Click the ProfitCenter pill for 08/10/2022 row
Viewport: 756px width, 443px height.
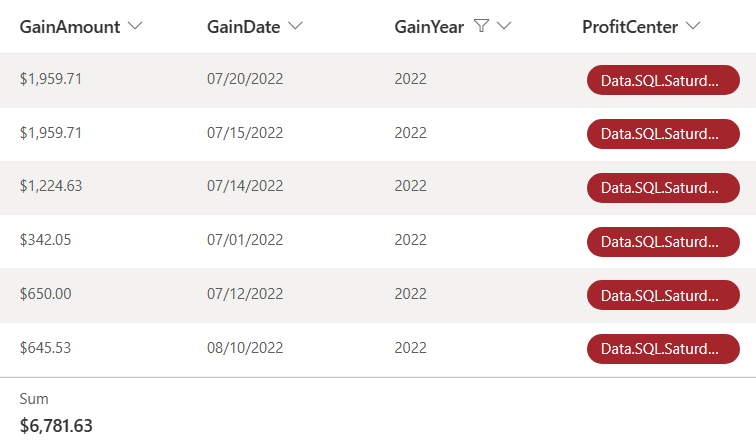(x=662, y=349)
